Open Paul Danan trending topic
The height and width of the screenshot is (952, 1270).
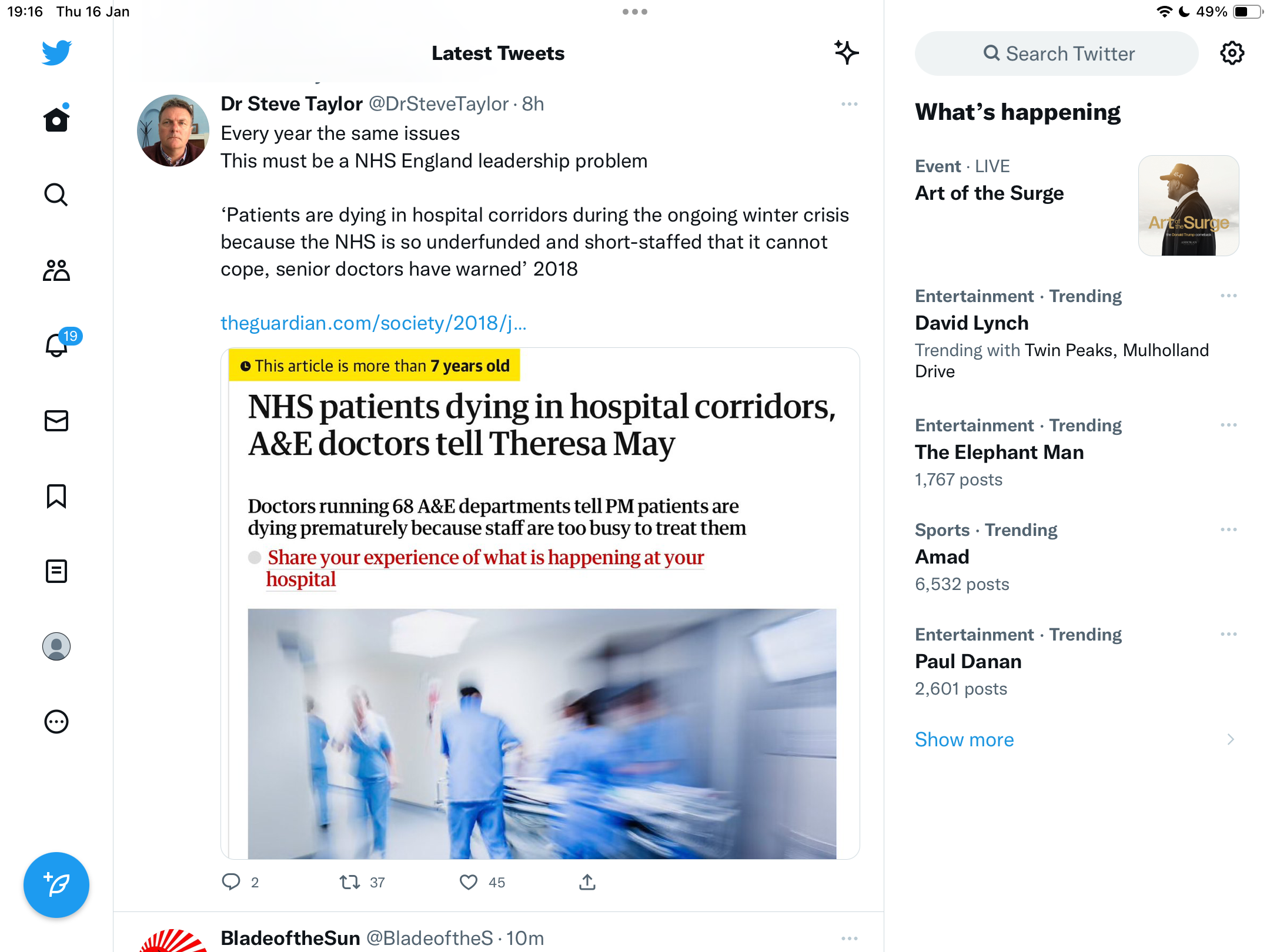tap(968, 661)
